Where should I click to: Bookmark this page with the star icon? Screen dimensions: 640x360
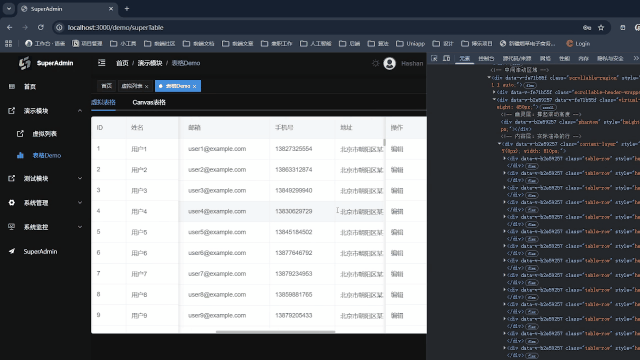(601, 27)
